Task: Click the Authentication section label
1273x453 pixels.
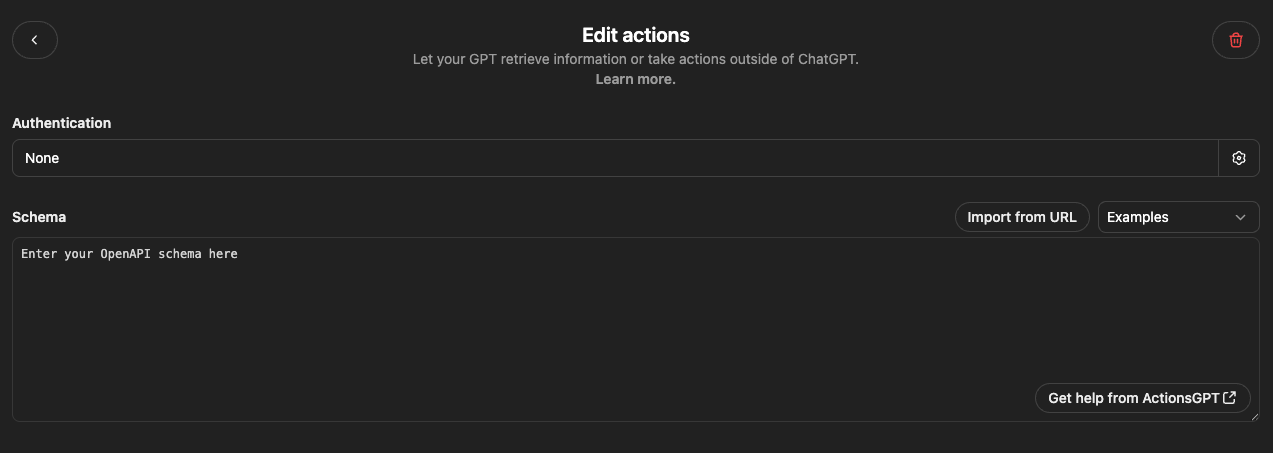Action: point(62,123)
